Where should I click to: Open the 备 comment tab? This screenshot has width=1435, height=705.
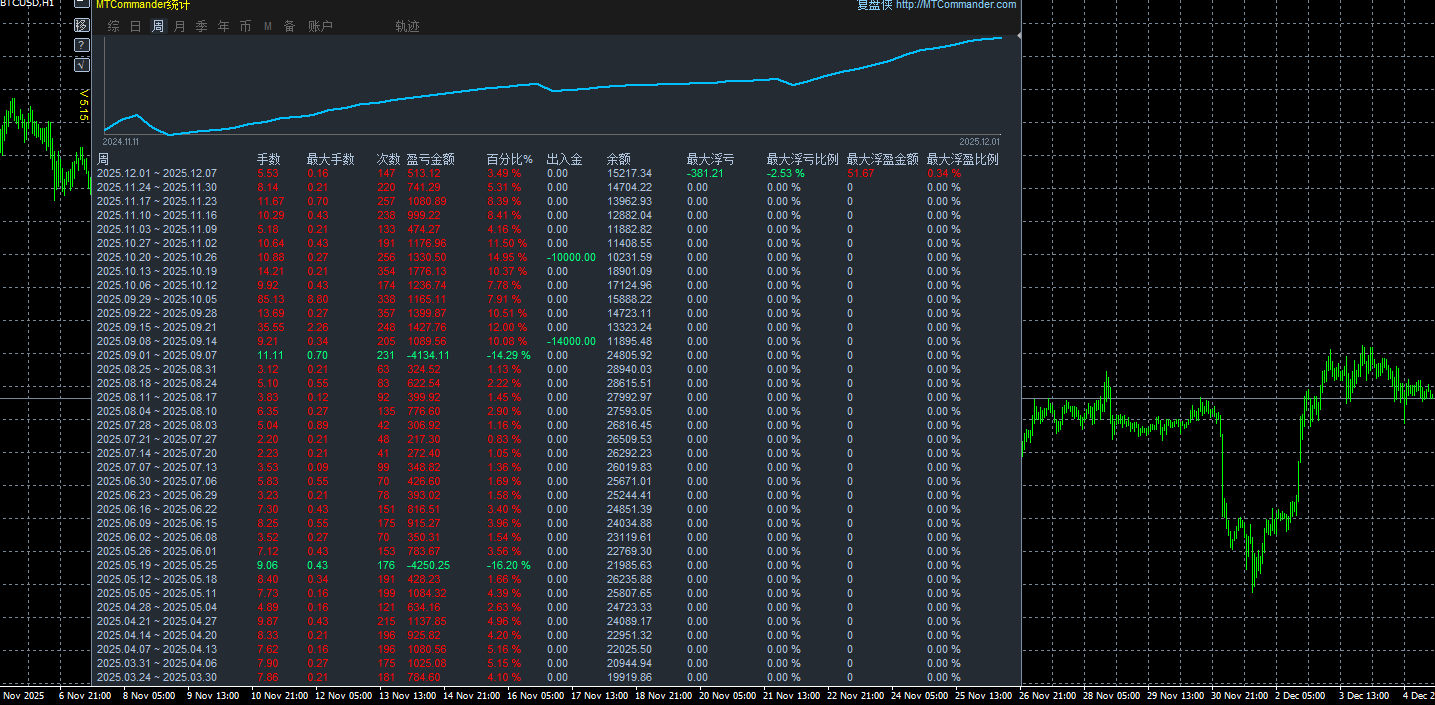point(290,27)
